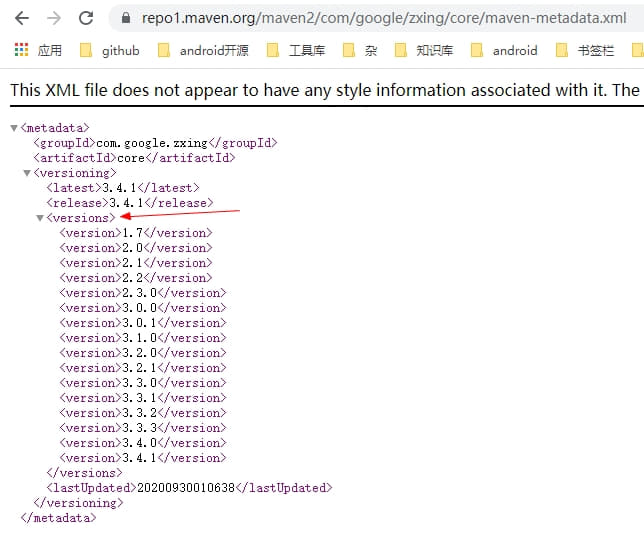The height and width of the screenshot is (552, 644).
Task: Click the version 3.2.1 entry
Action: click(143, 368)
